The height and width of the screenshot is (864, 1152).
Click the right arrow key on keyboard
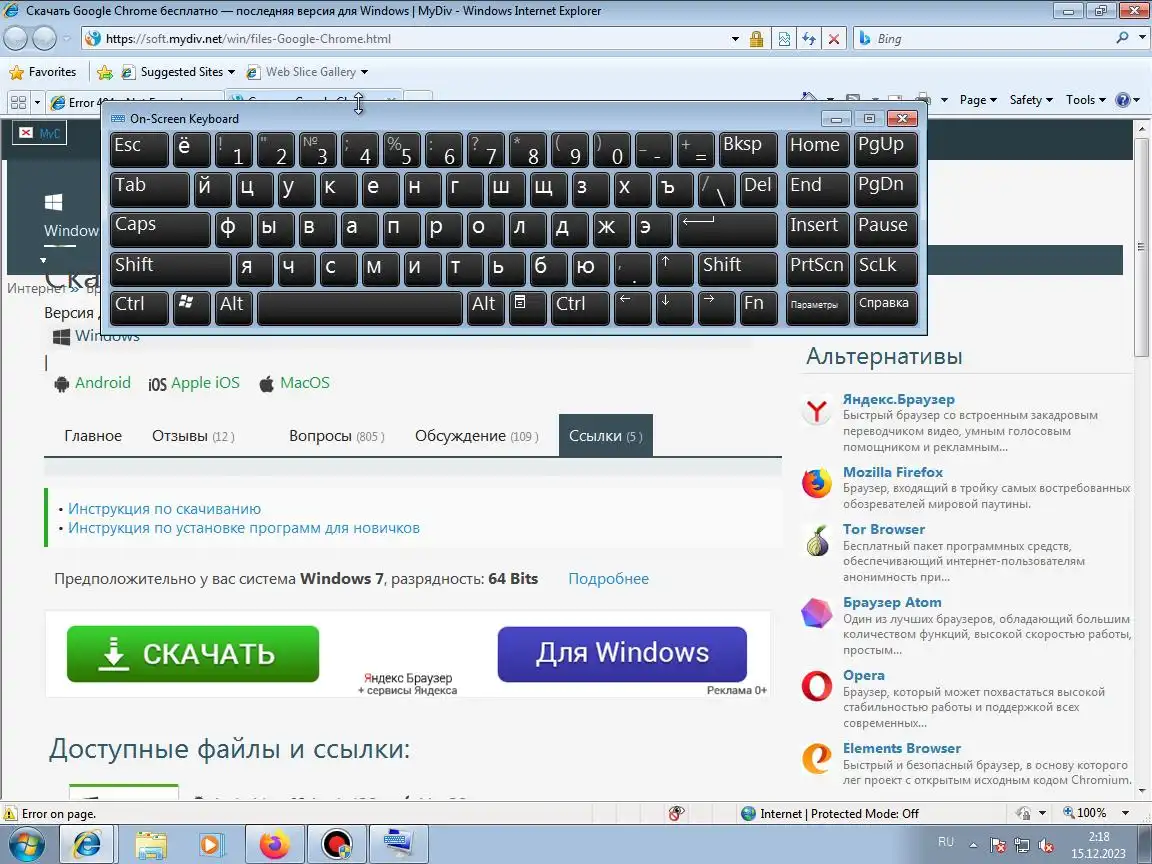point(716,307)
